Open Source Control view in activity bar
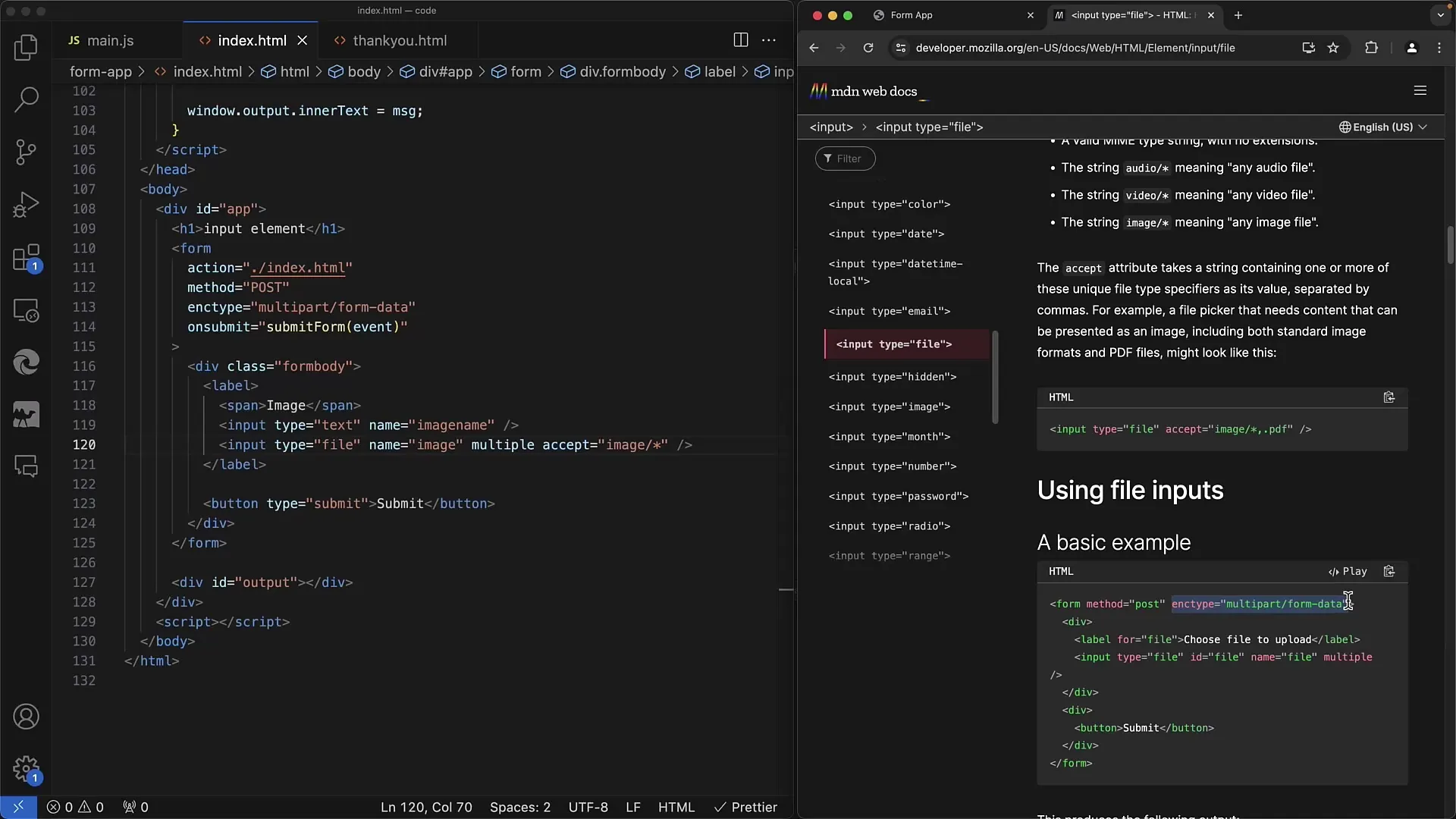1456x819 pixels. coord(26,152)
